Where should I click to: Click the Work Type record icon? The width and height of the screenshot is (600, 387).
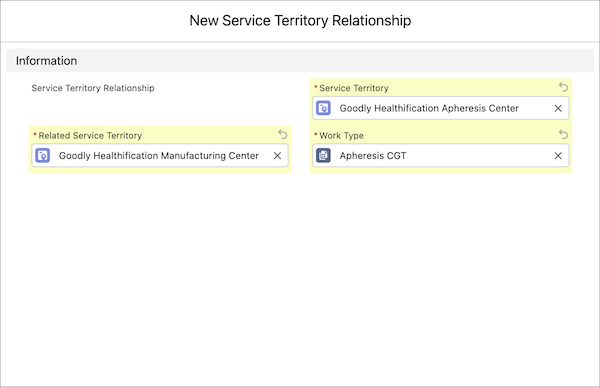323,156
